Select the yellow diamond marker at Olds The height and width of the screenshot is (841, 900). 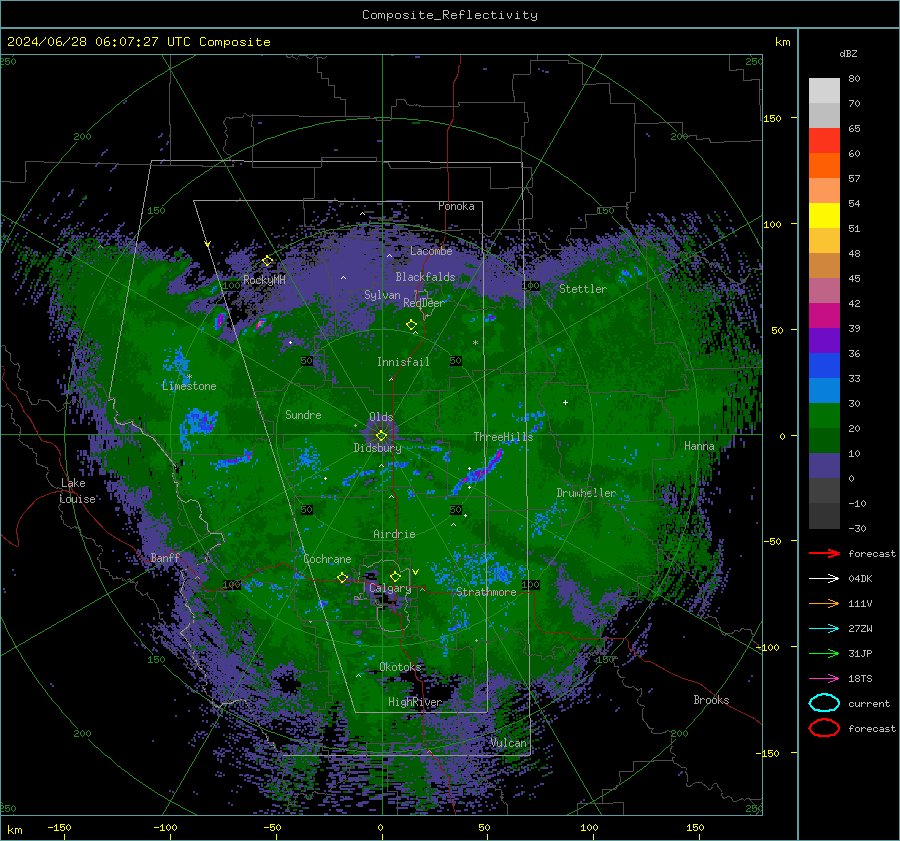(x=381, y=436)
